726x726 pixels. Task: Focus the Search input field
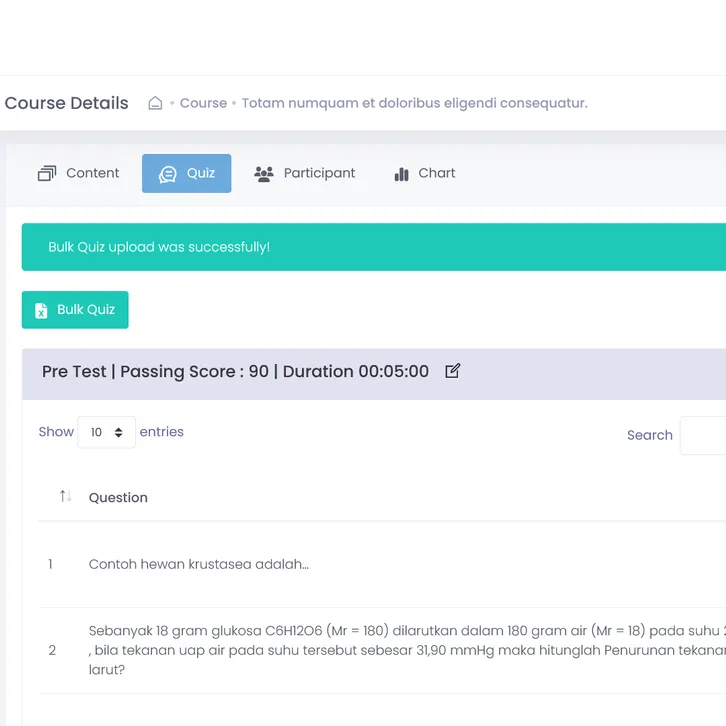(703, 435)
